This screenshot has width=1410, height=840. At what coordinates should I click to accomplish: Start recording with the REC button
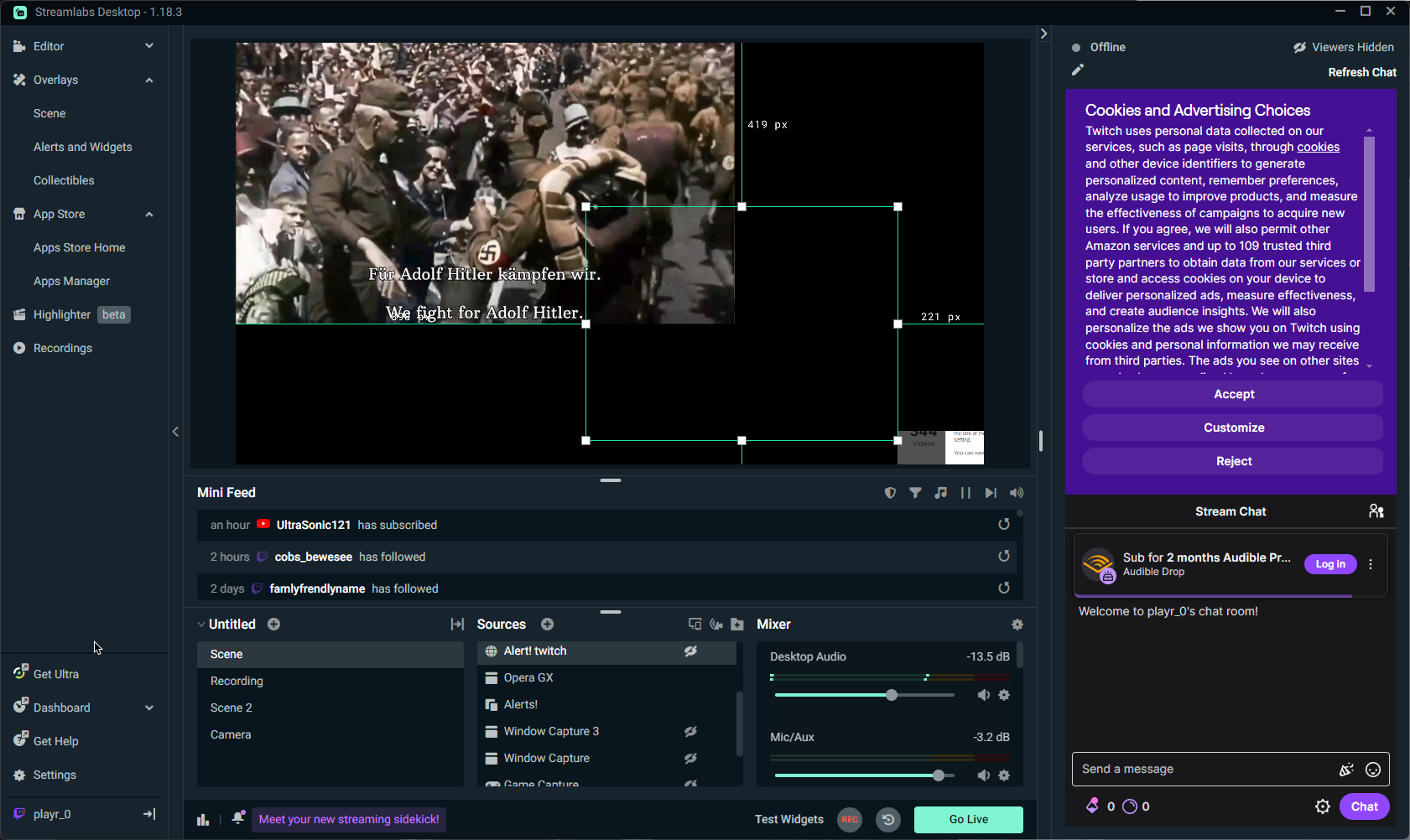tap(850, 820)
